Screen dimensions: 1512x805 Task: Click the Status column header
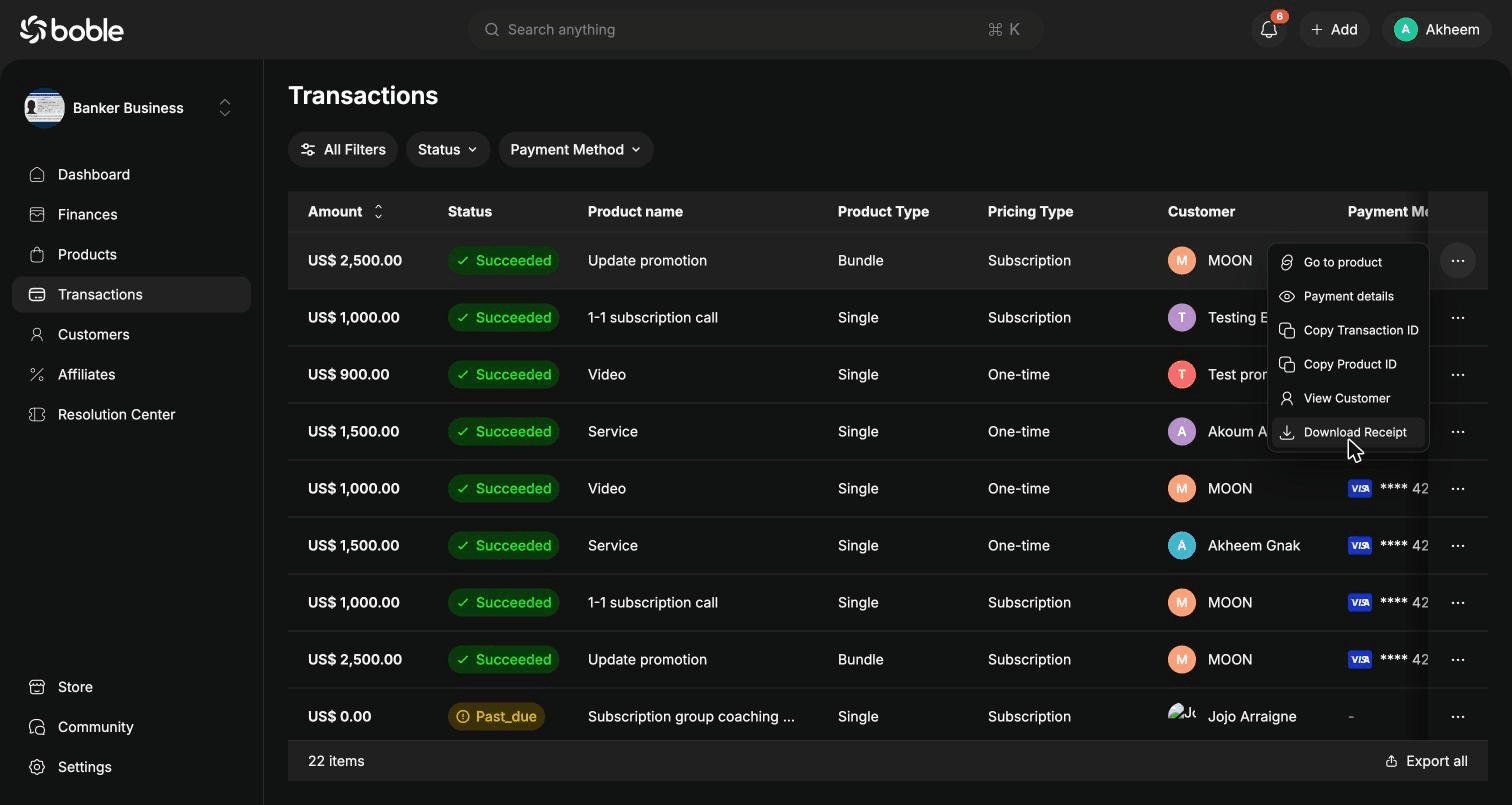(470, 211)
